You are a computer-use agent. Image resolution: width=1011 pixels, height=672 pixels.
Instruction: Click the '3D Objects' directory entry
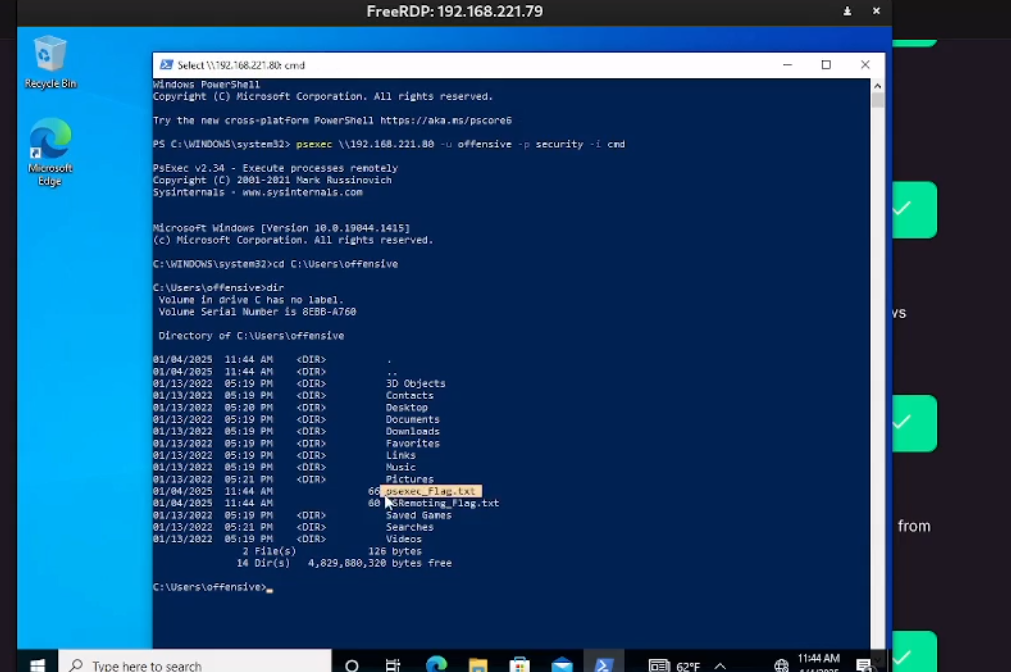click(x=416, y=383)
